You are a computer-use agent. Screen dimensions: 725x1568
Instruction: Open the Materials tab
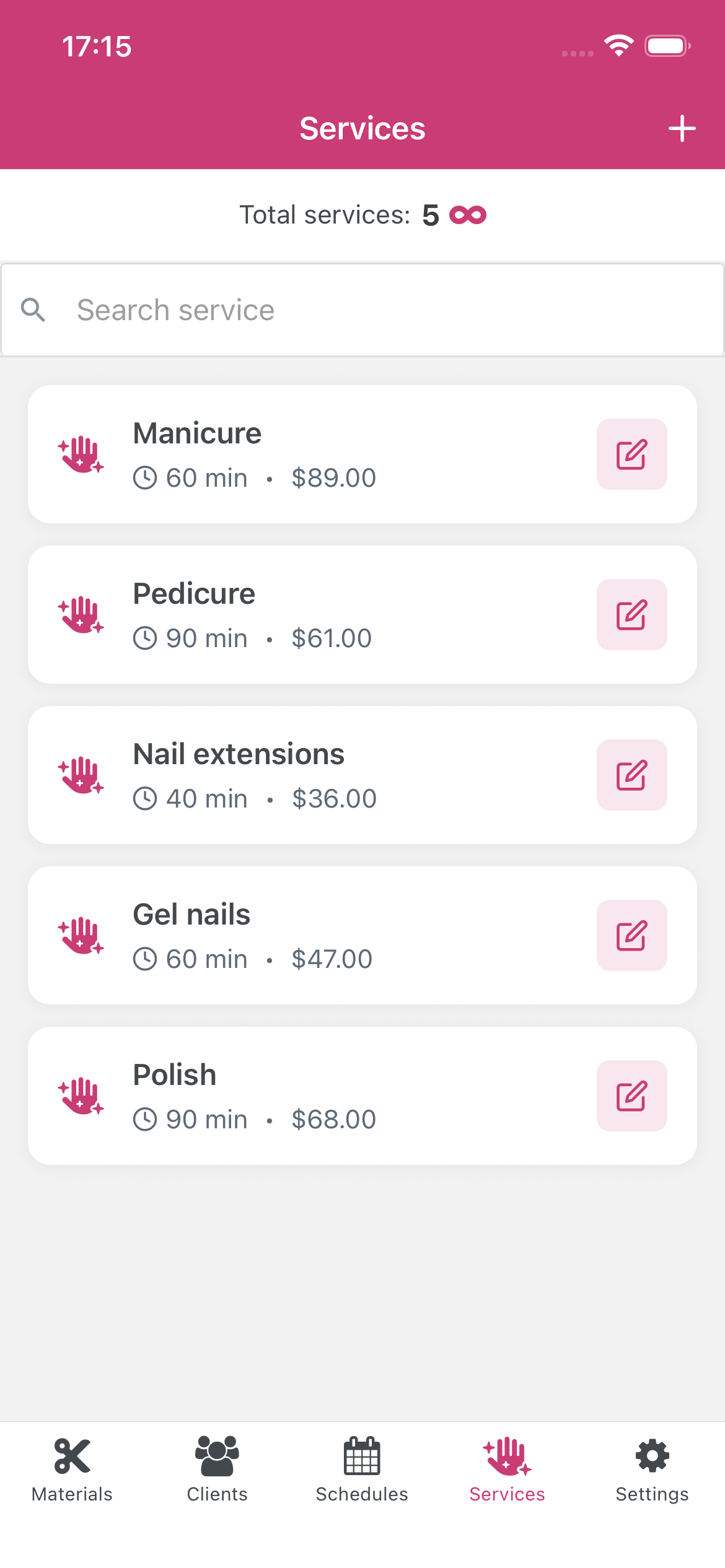click(x=72, y=1469)
